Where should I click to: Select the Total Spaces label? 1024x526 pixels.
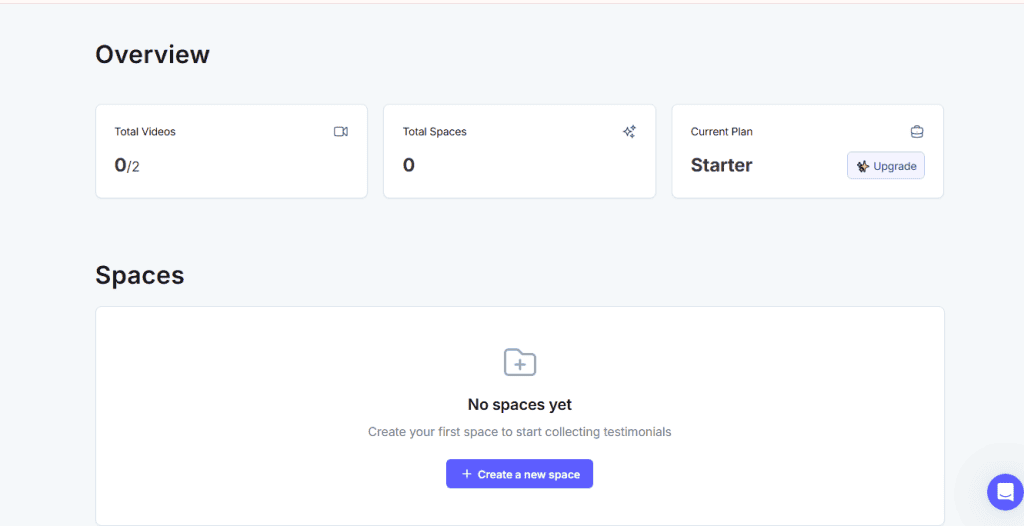tap(434, 132)
